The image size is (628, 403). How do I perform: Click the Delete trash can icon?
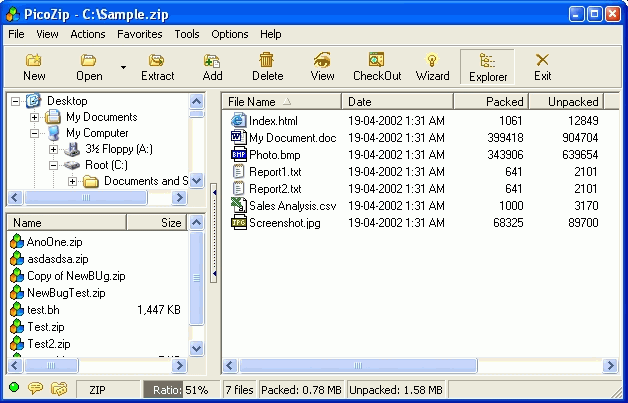267,60
